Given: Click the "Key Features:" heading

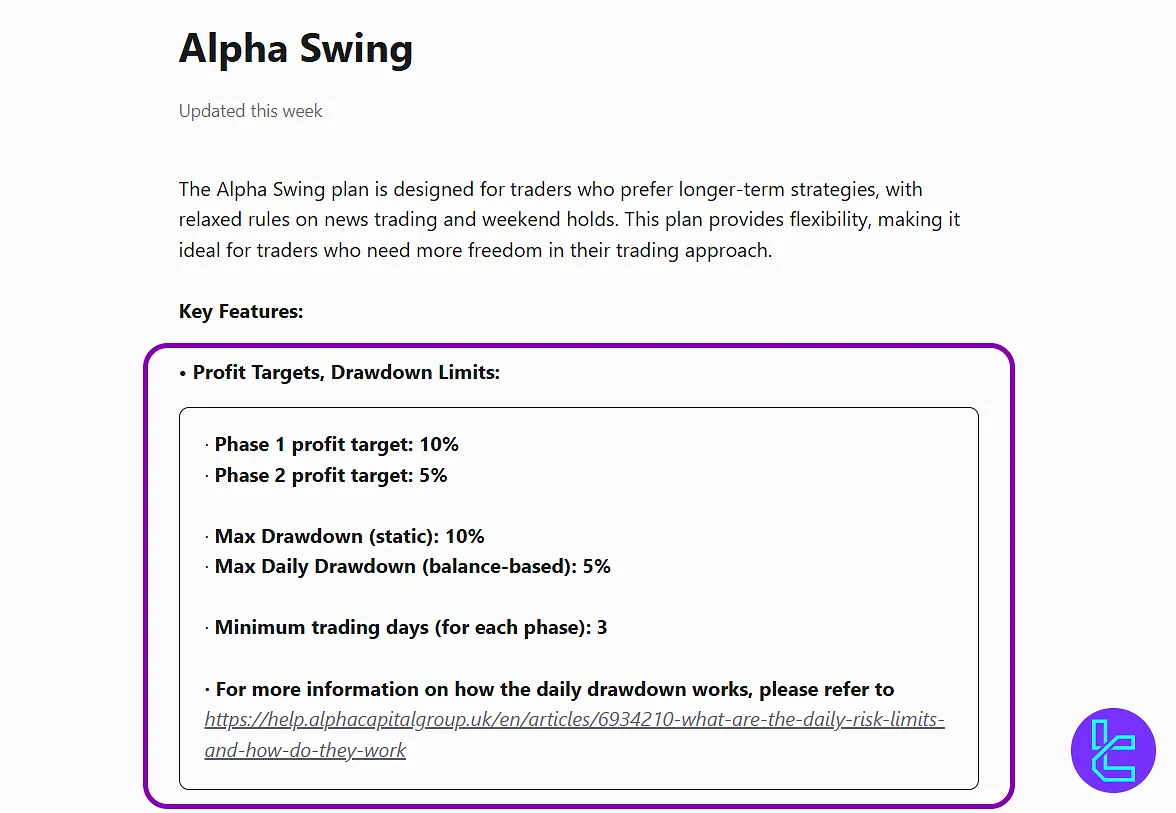Looking at the screenshot, I should tap(241, 311).
